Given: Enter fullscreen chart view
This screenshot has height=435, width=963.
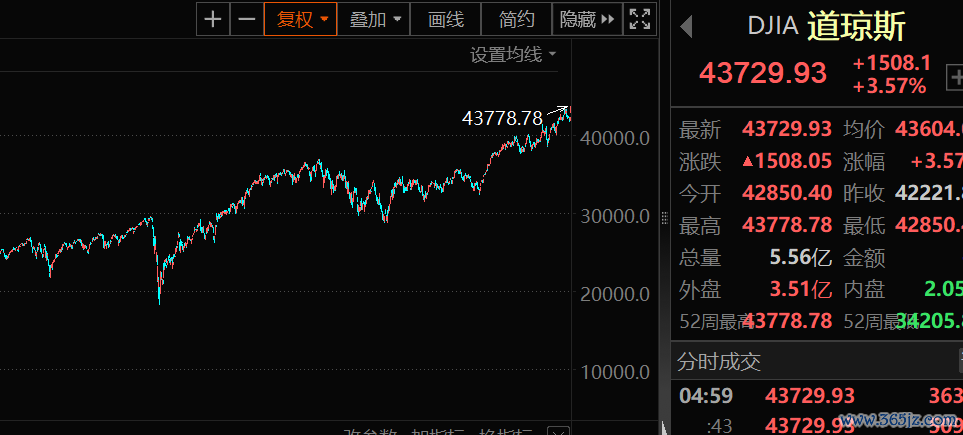Looking at the screenshot, I should (x=640, y=18).
